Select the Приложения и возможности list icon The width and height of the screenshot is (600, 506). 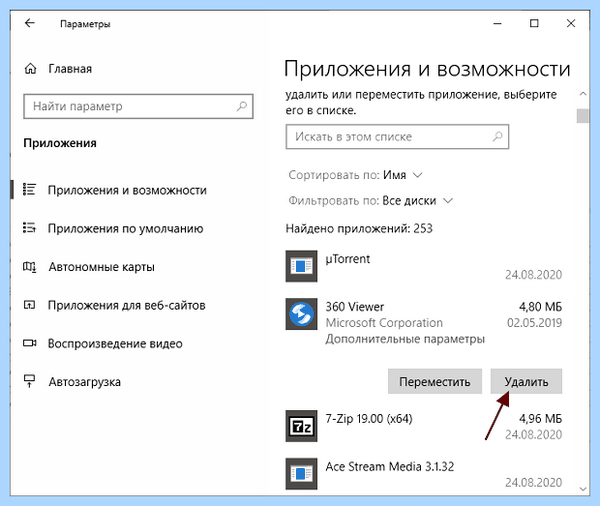(x=29, y=189)
